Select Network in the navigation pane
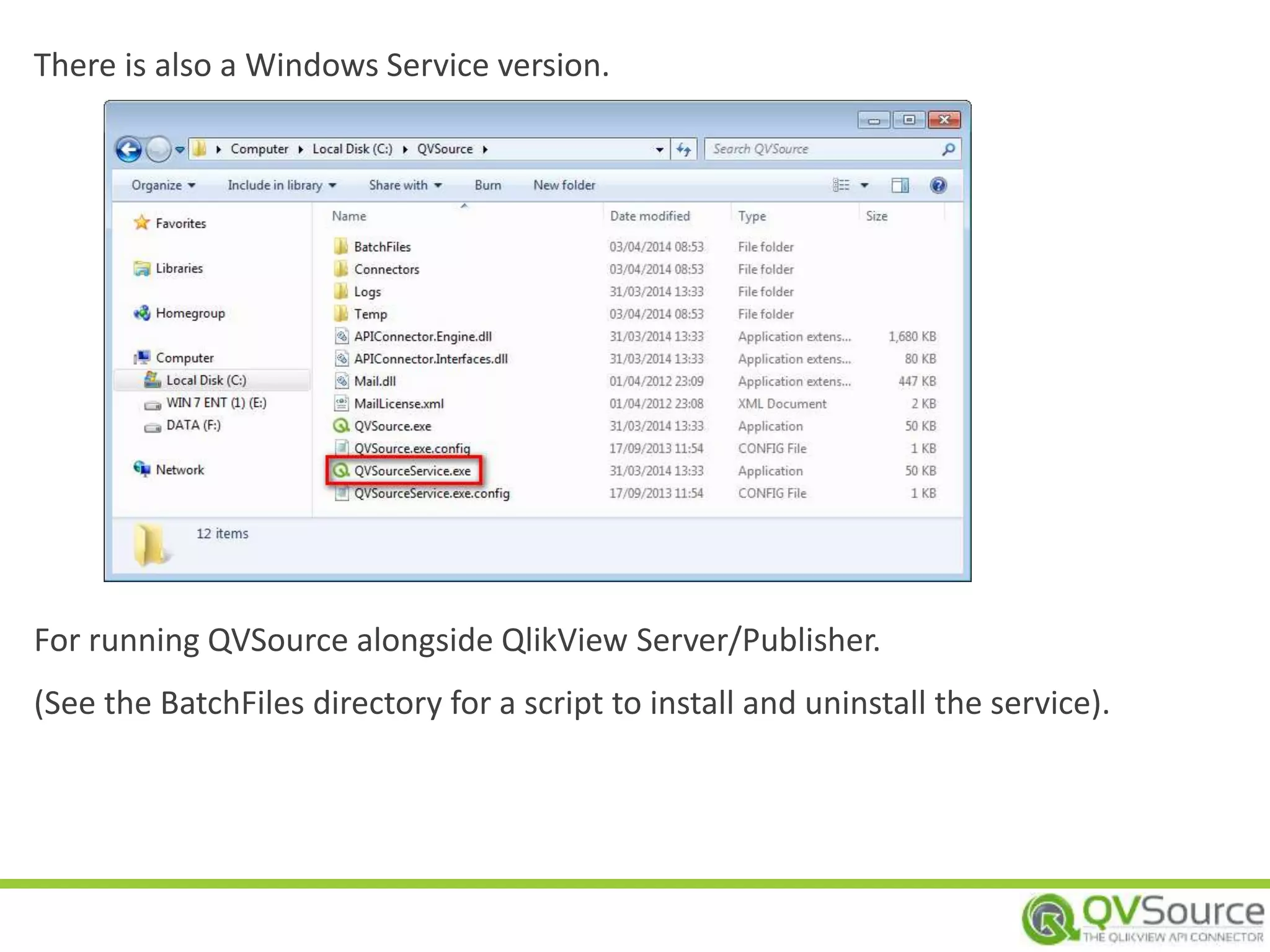Image resolution: width=1270 pixels, height=952 pixels. 180,470
